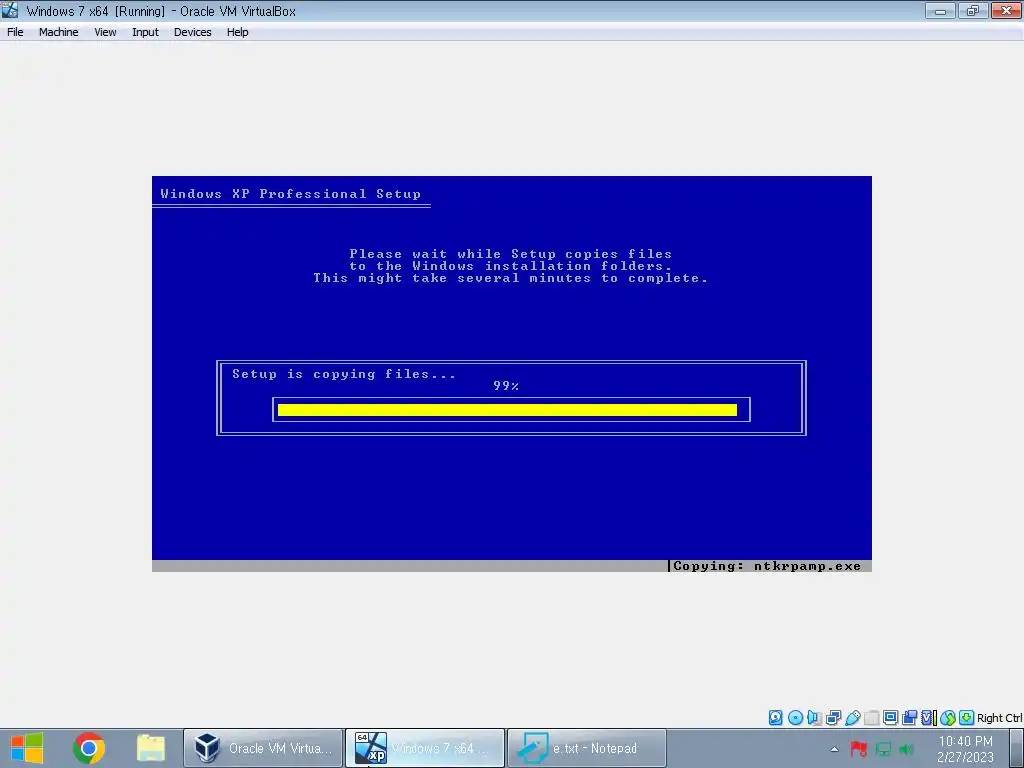Open the Input menu
1024x768 pixels.
pos(145,32)
